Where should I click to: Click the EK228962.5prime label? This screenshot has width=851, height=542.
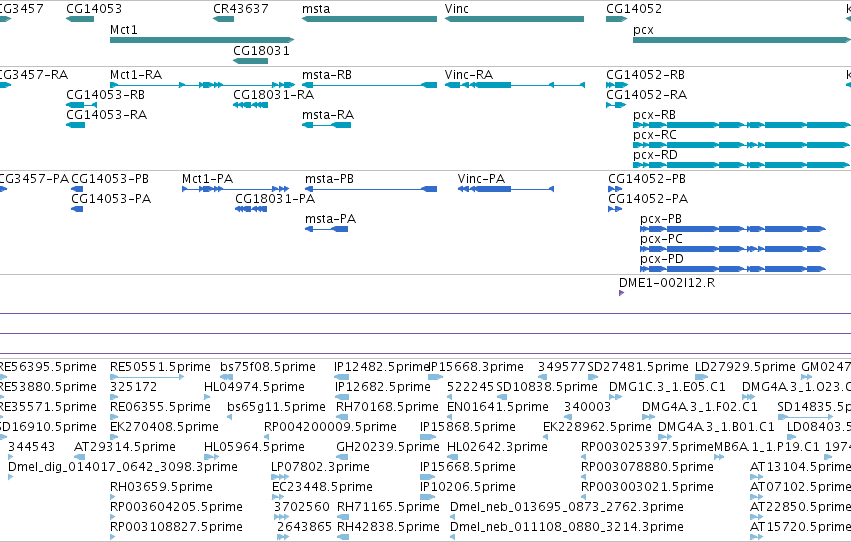click(x=597, y=426)
